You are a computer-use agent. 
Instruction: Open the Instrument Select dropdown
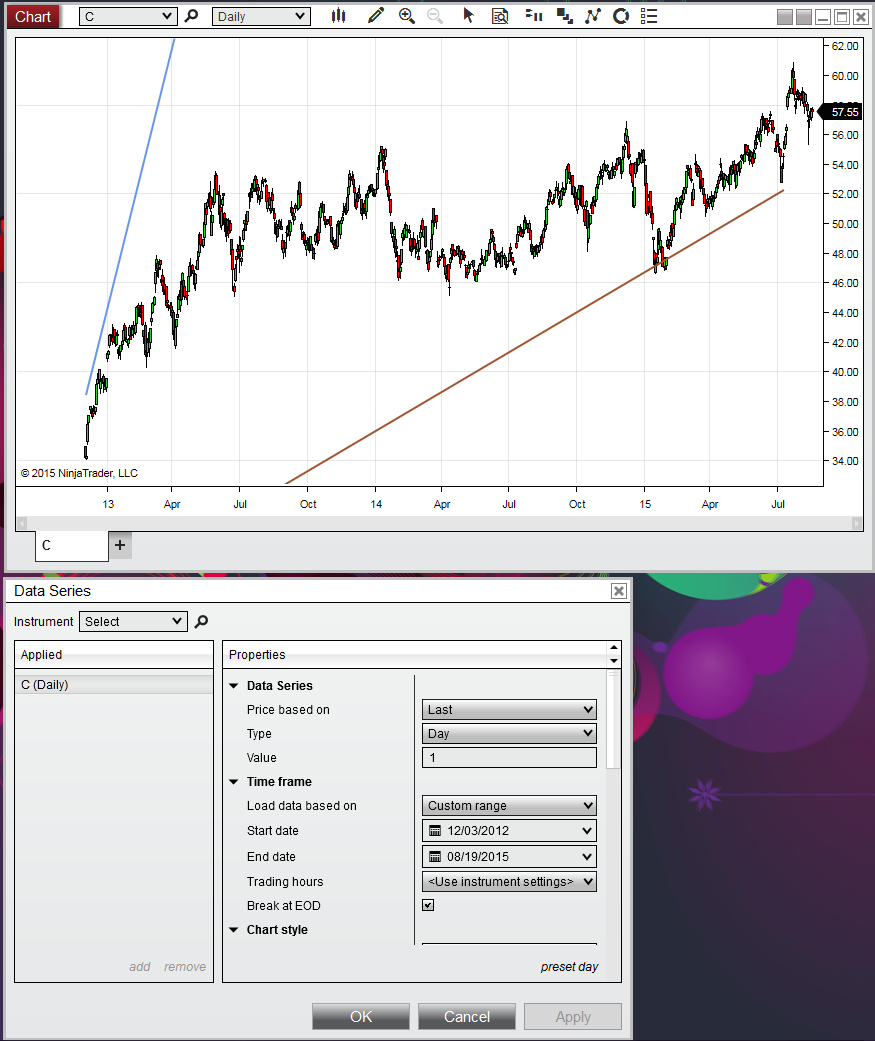(133, 621)
